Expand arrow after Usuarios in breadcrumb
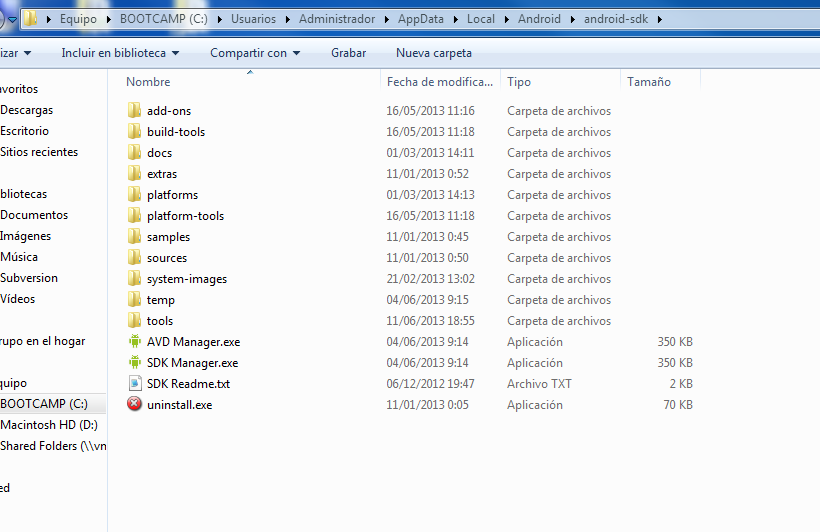Screen dimensions: 820x532 [288, 19]
